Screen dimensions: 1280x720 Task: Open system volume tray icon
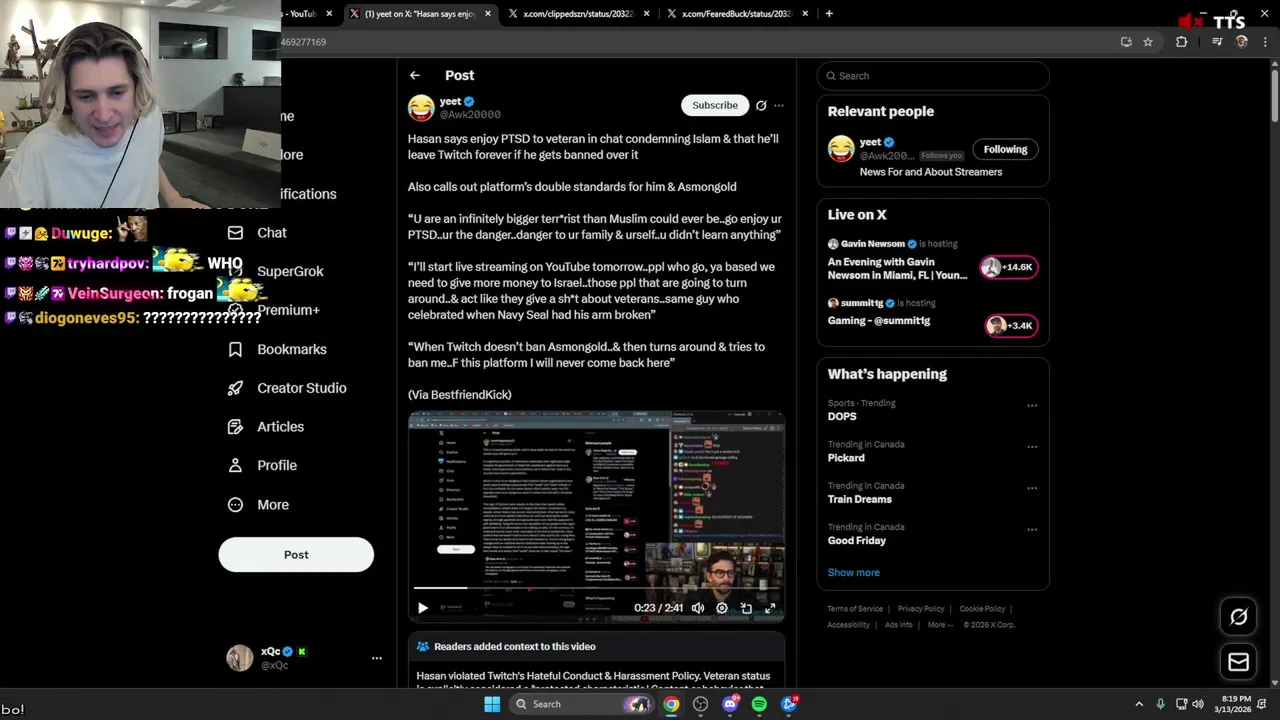click(1200, 704)
